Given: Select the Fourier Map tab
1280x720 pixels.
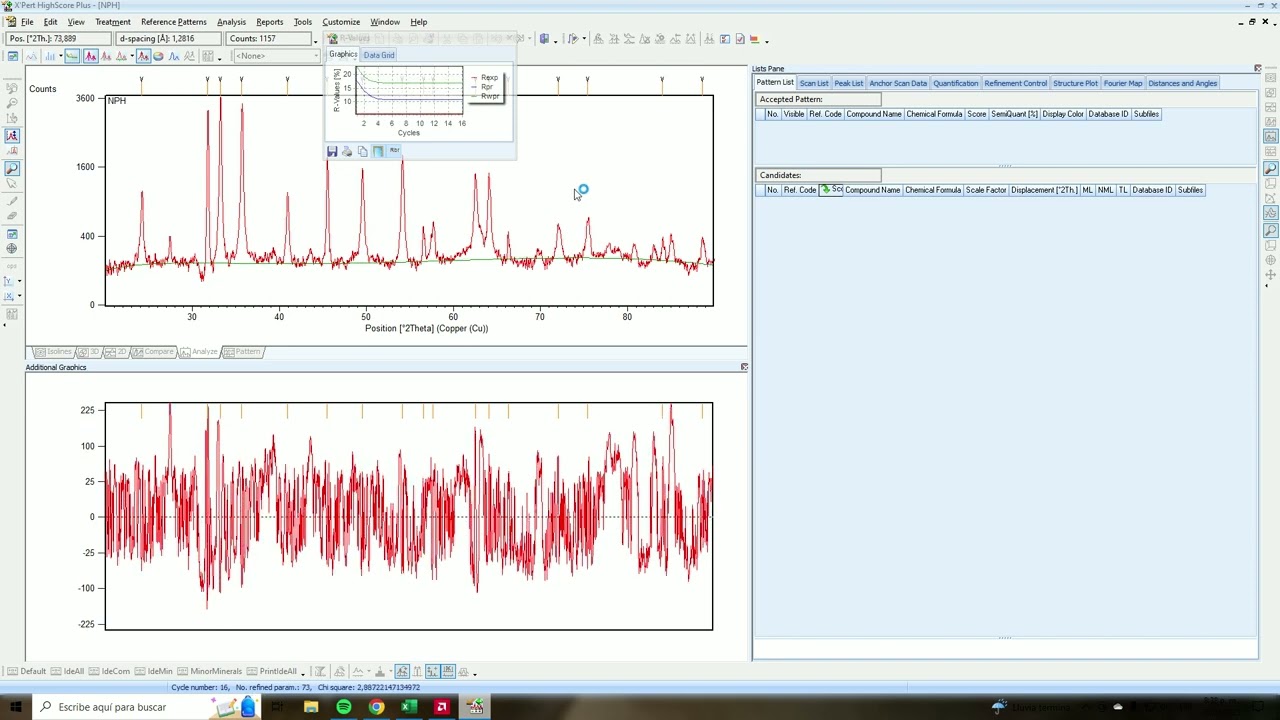Looking at the screenshot, I should pyautogui.click(x=1123, y=83).
